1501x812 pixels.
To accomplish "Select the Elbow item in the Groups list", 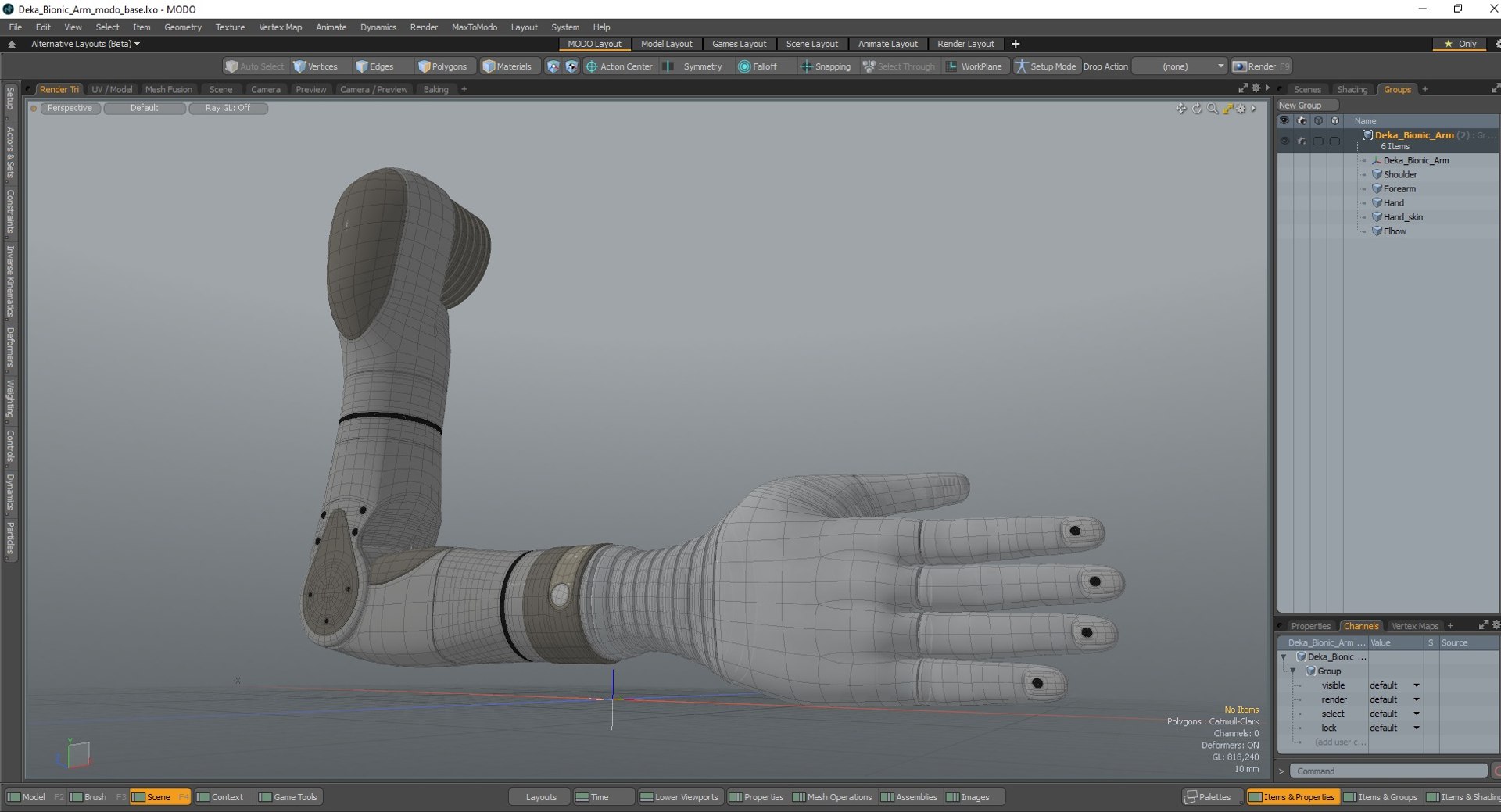I will [1395, 231].
